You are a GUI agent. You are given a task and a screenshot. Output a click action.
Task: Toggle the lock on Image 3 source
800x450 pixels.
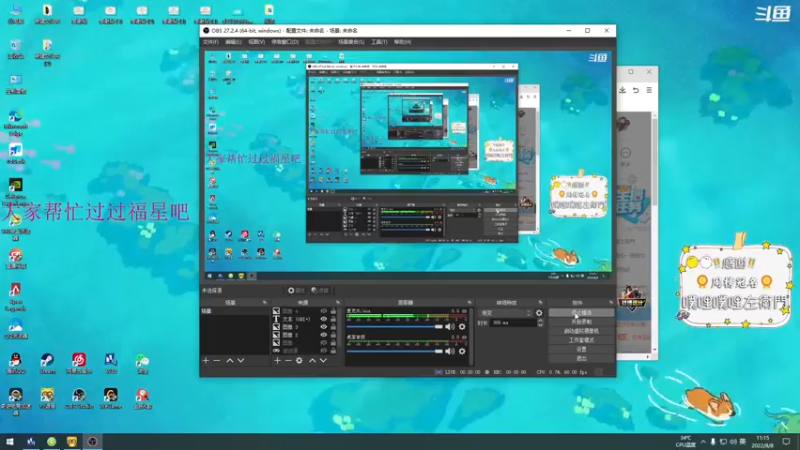(x=333, y=327)
